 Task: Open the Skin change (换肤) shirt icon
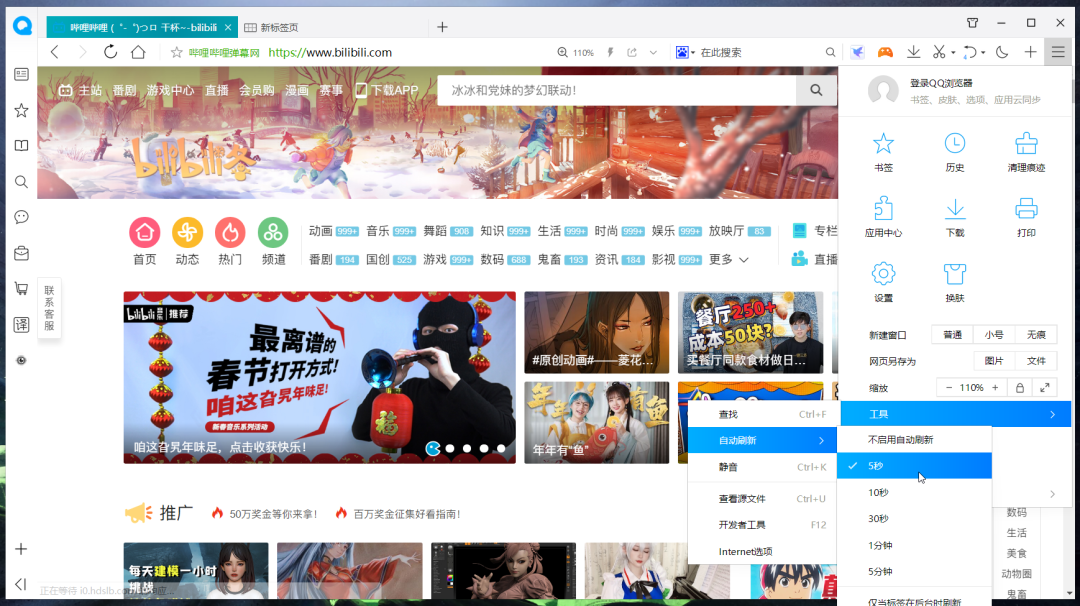[x=955, y=274]
